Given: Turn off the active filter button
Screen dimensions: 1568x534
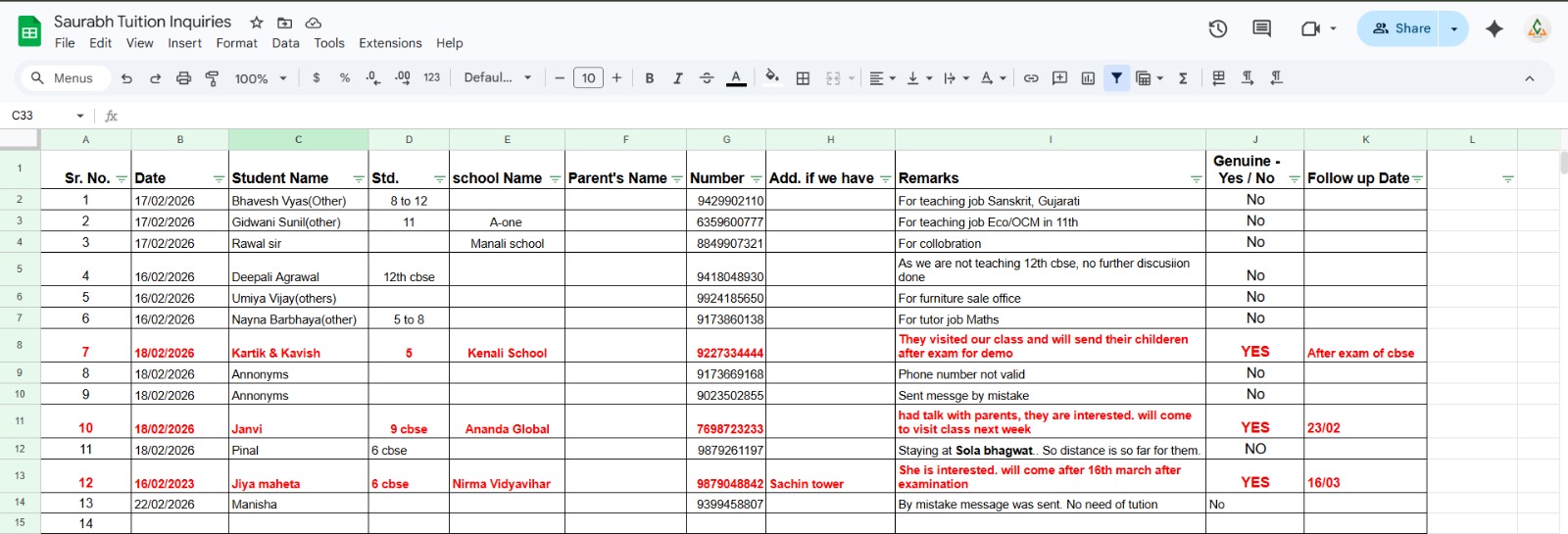Looking at the screenshot, I should [x=1116, y=78].
